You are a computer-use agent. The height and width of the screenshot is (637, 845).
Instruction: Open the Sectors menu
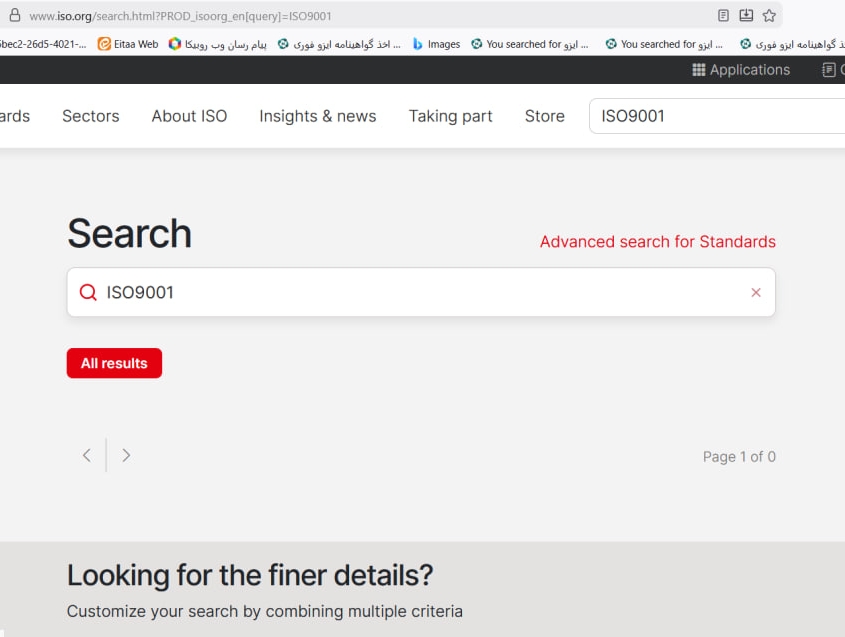90,116
